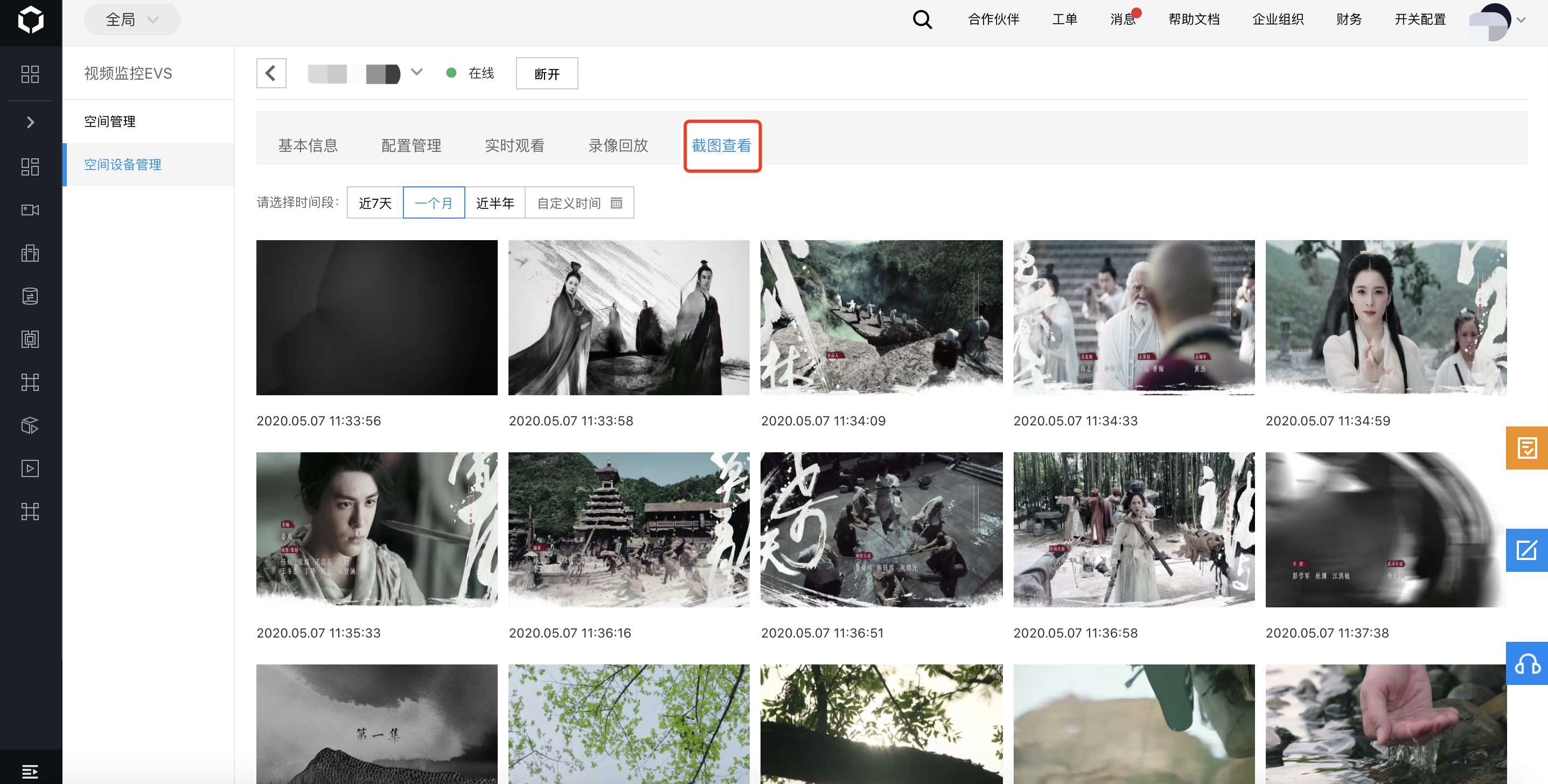Click the calendar icon in 自定义时间
The image size is (1548, 784).
[617, 203]
